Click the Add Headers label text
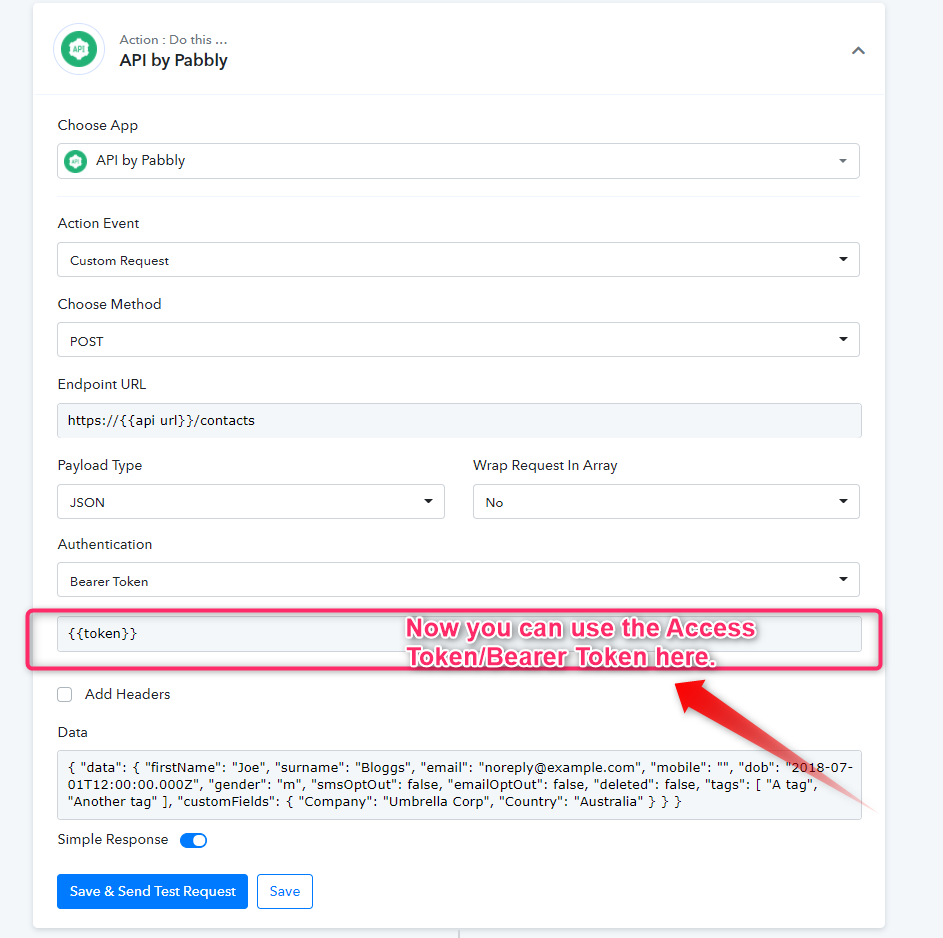 pyautogui.click(x=127, y=694)
